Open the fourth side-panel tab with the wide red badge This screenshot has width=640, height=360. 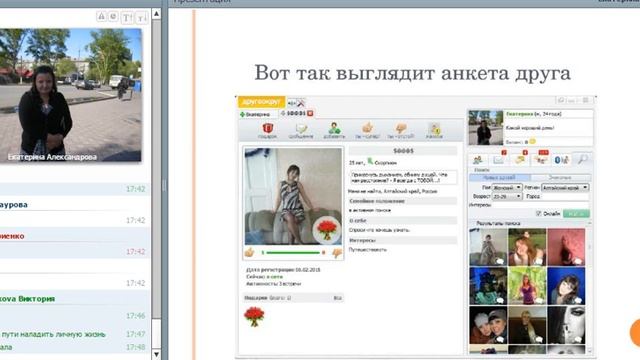(542, 159)
